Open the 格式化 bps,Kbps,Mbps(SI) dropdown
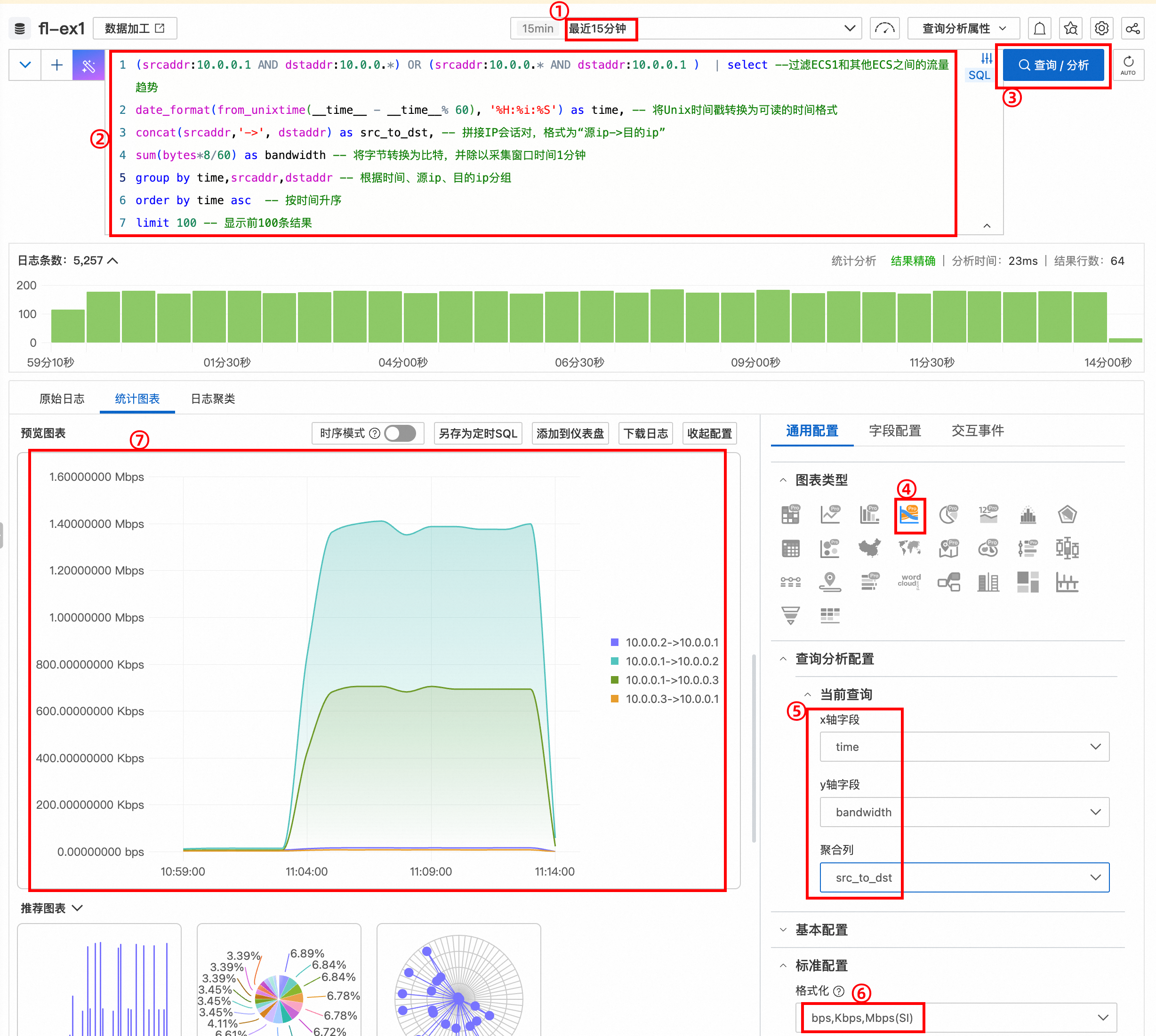 956,1018
